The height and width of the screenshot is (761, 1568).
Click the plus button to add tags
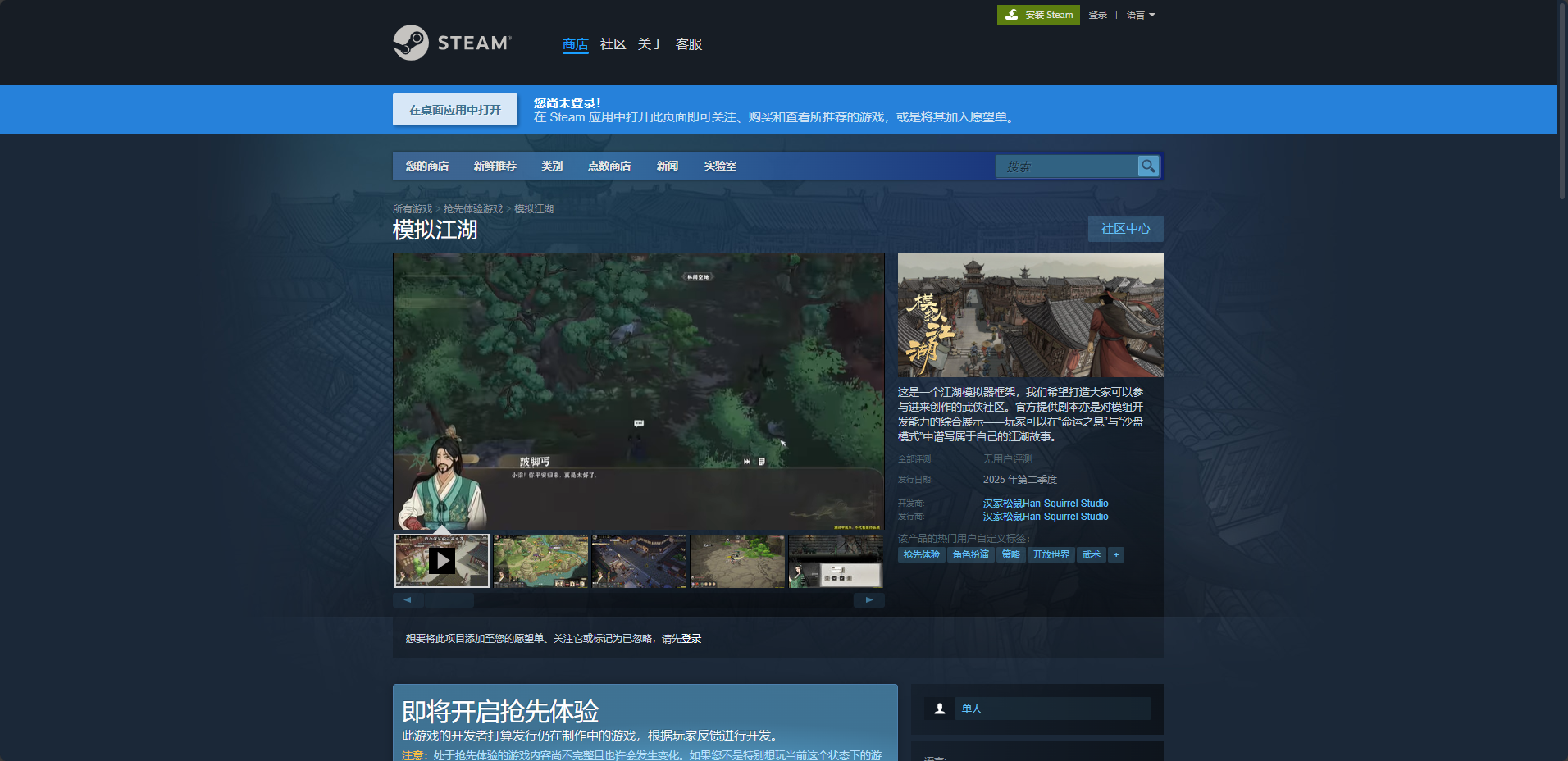point(1116,555)
